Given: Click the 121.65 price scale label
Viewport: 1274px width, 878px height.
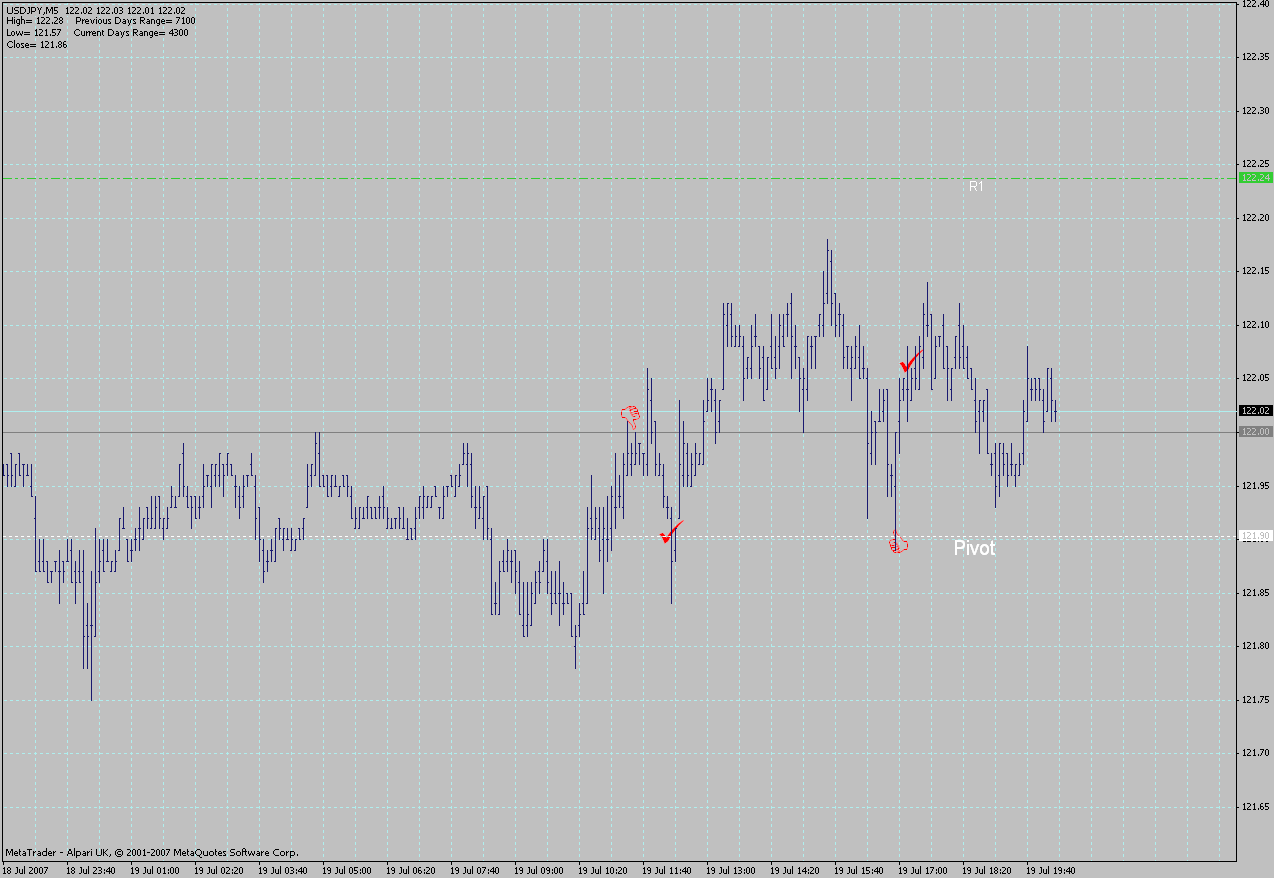Looking at the screenshot, I should point(1256,807).
